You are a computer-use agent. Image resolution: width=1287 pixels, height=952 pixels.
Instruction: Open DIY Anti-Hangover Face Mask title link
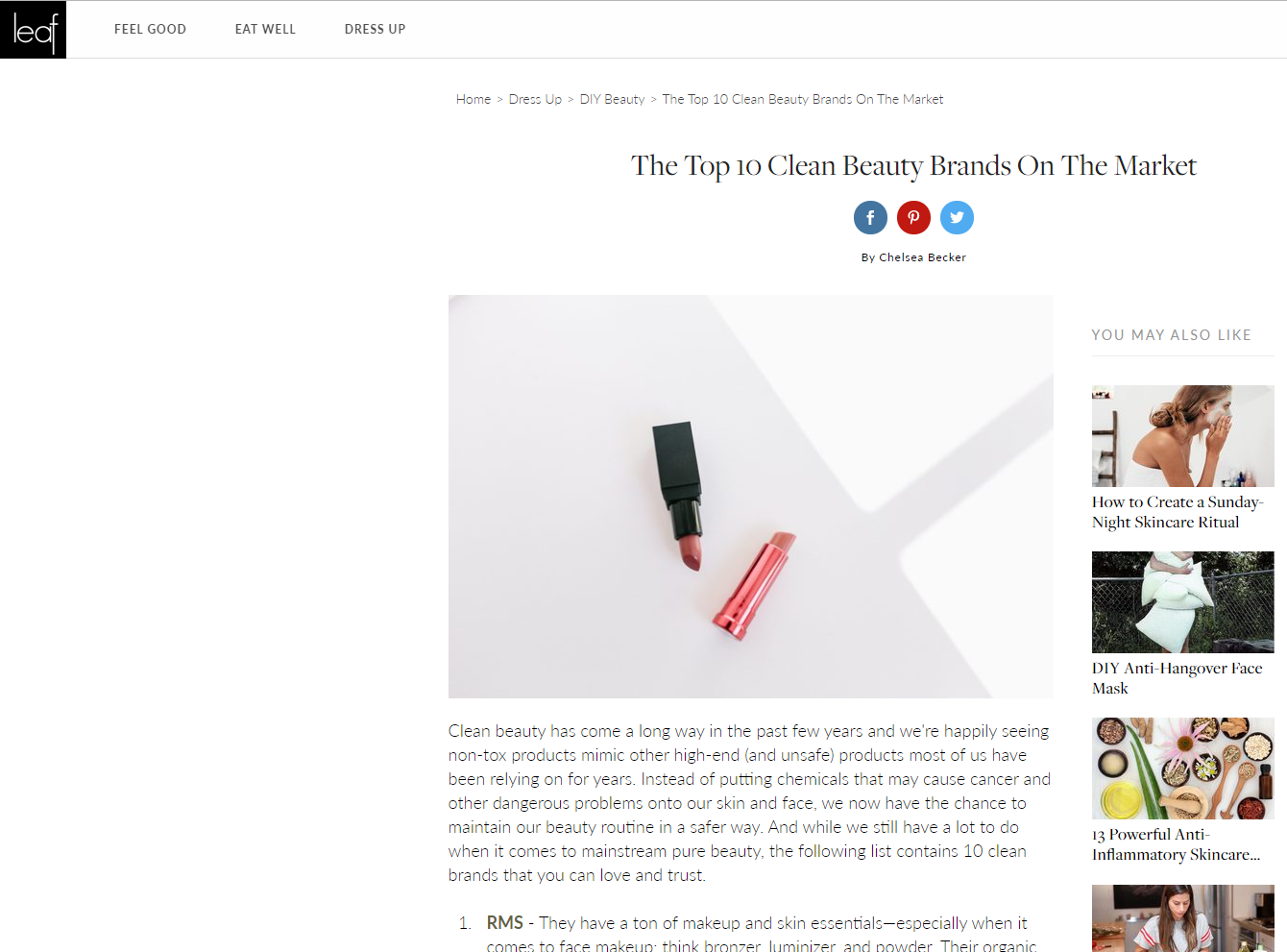click(1178, 678)
